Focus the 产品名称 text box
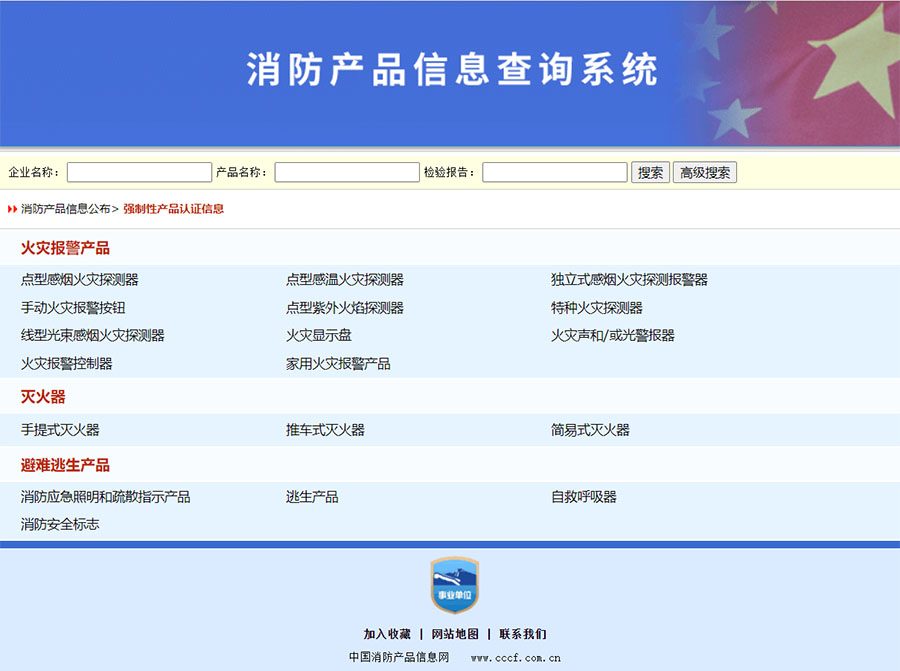The height and width of the screenshot is (671, 900). point(347,173)
